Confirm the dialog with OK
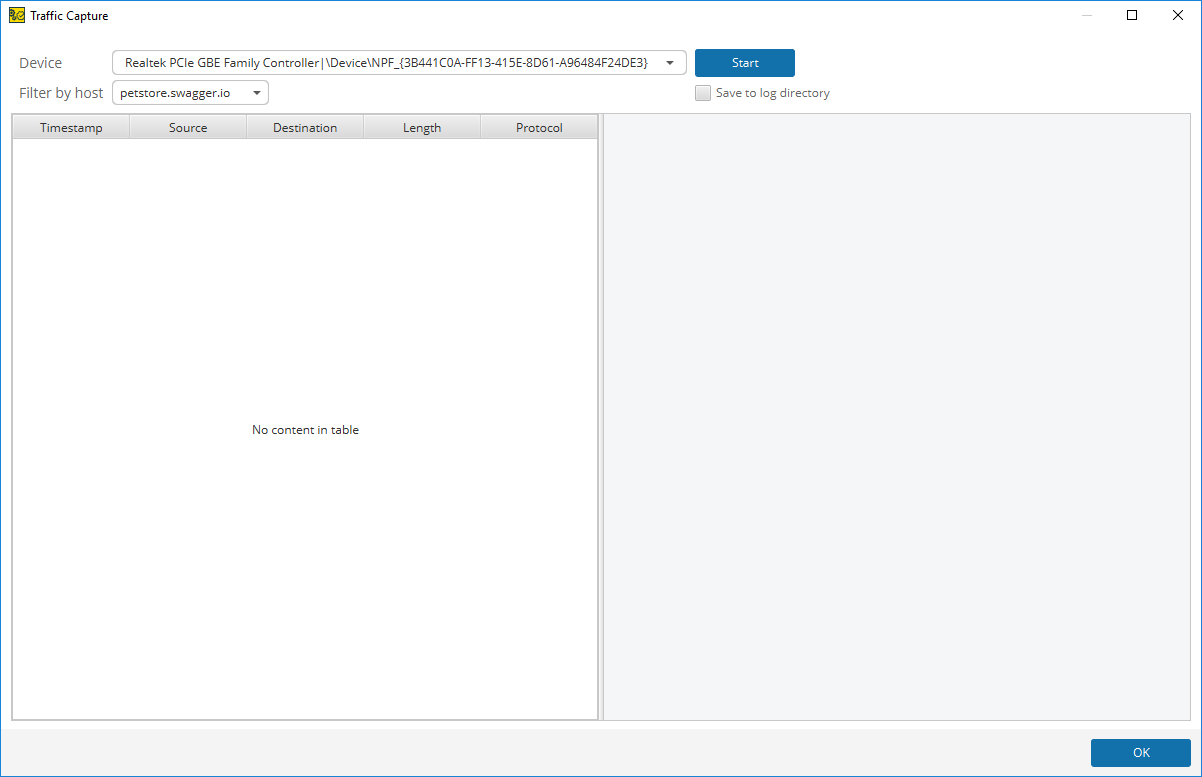The image size is (1202, 777). pos(1140,752)
